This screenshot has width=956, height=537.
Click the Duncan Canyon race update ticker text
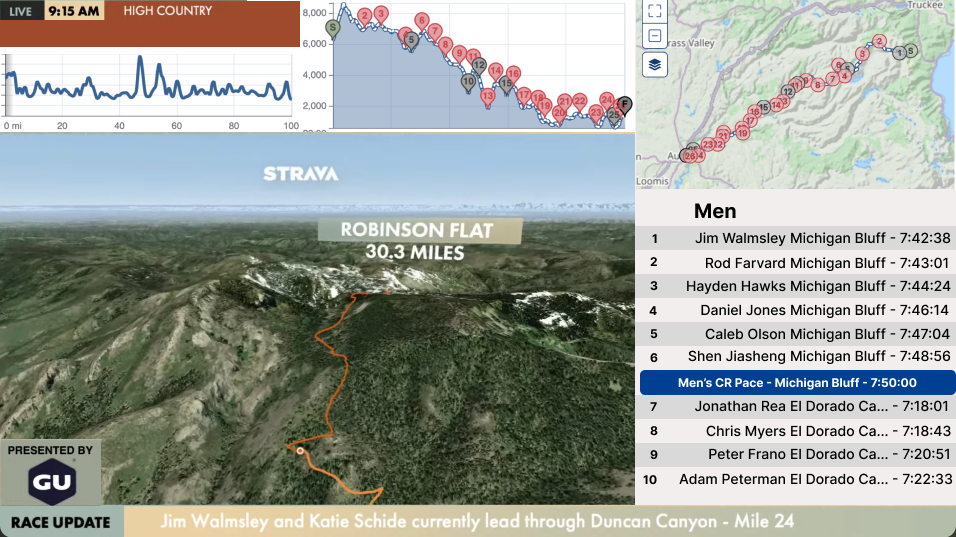pyautogui.click(x=477, y=522)
